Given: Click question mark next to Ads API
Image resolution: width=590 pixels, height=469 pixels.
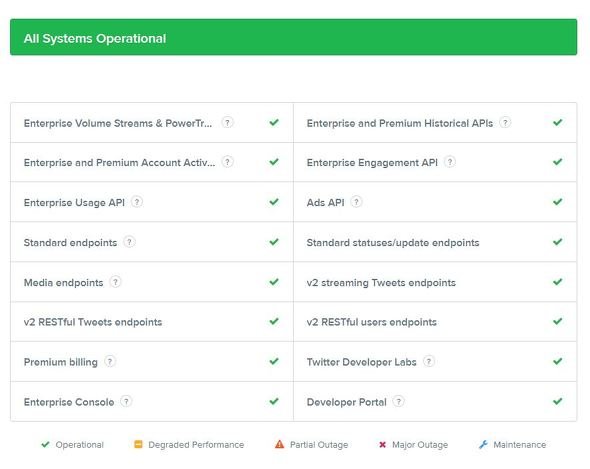Looking at the screenshot, I should 356,202.
